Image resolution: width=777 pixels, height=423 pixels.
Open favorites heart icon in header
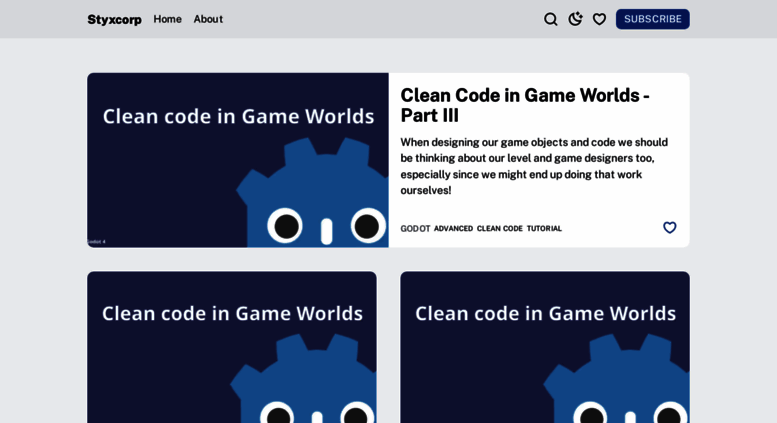599,19
